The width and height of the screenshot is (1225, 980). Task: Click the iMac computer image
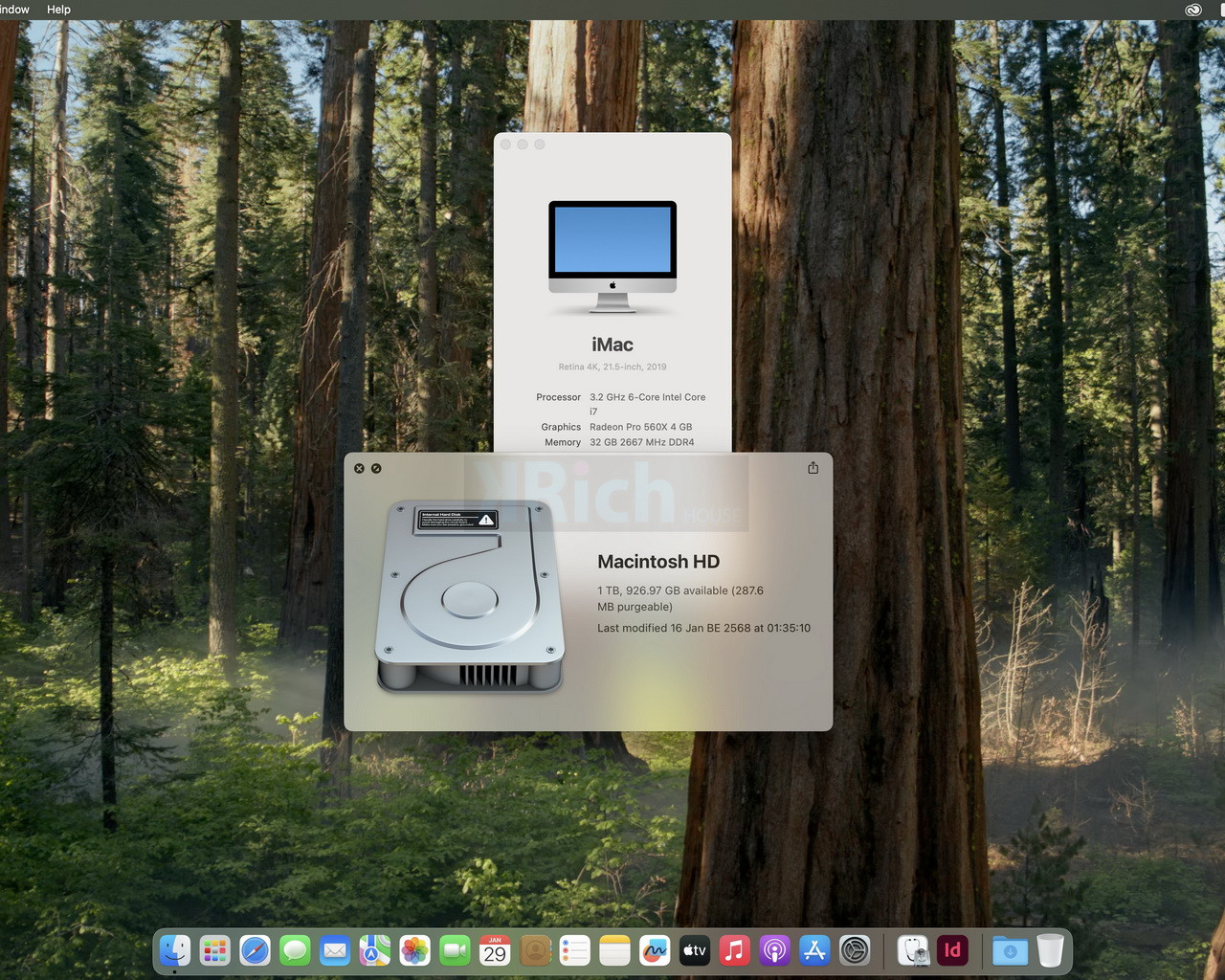pyautogui.click(x=612, y=256)
